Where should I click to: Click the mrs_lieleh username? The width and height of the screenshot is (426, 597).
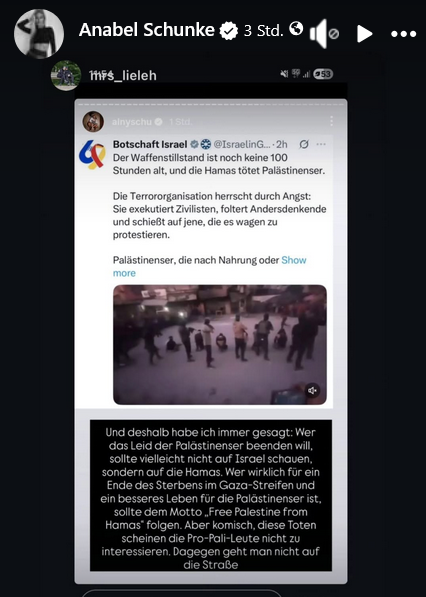point(123,76)
